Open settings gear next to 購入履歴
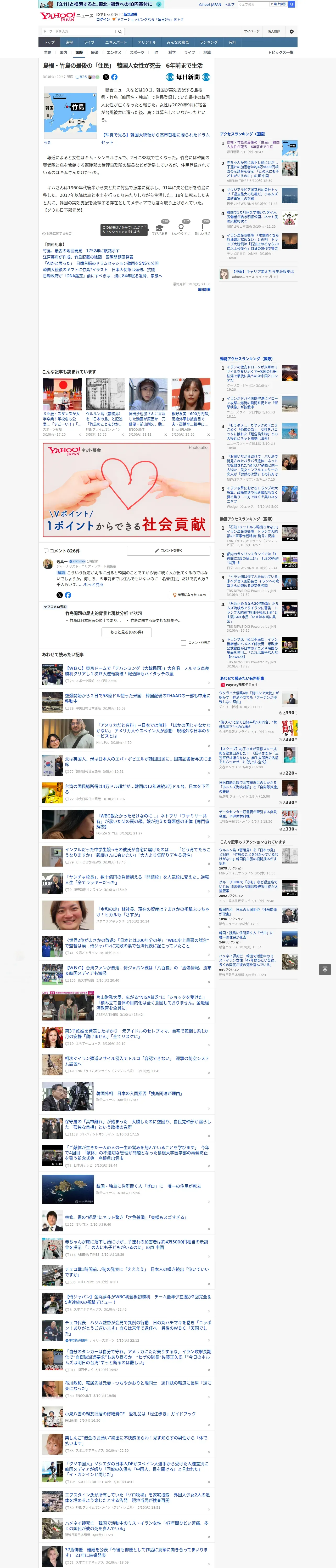 pyautogui.click(x=292, y=32)
